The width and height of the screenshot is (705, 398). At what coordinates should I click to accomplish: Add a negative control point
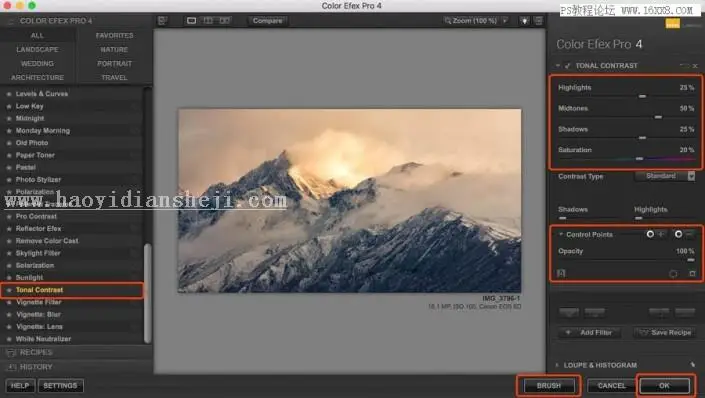click(683, 234)
